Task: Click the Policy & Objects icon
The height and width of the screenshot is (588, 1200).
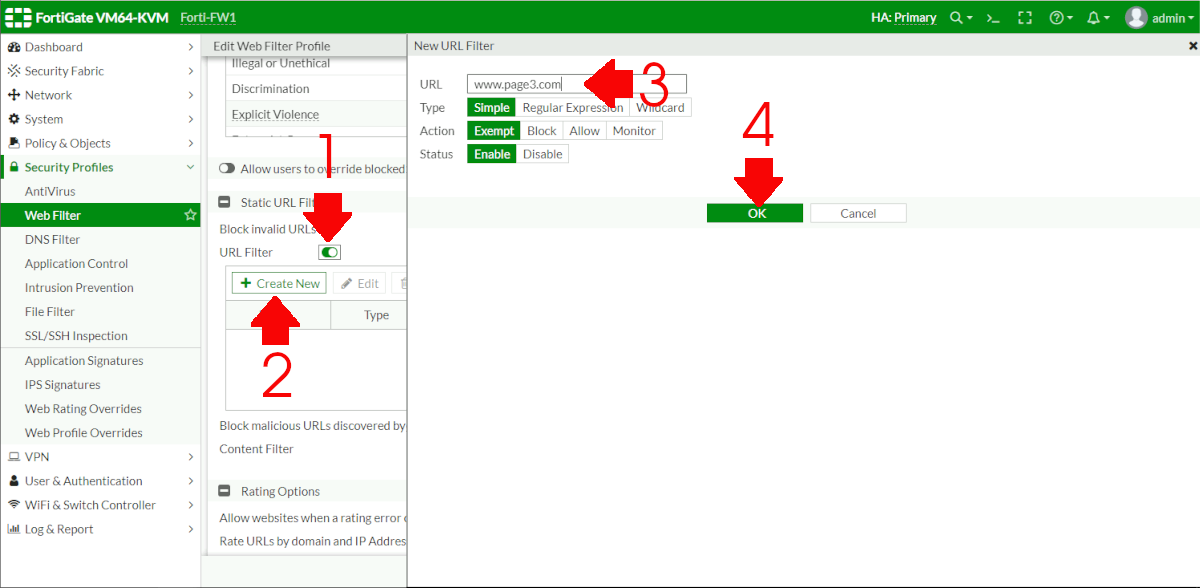Action: pos(14,143)
